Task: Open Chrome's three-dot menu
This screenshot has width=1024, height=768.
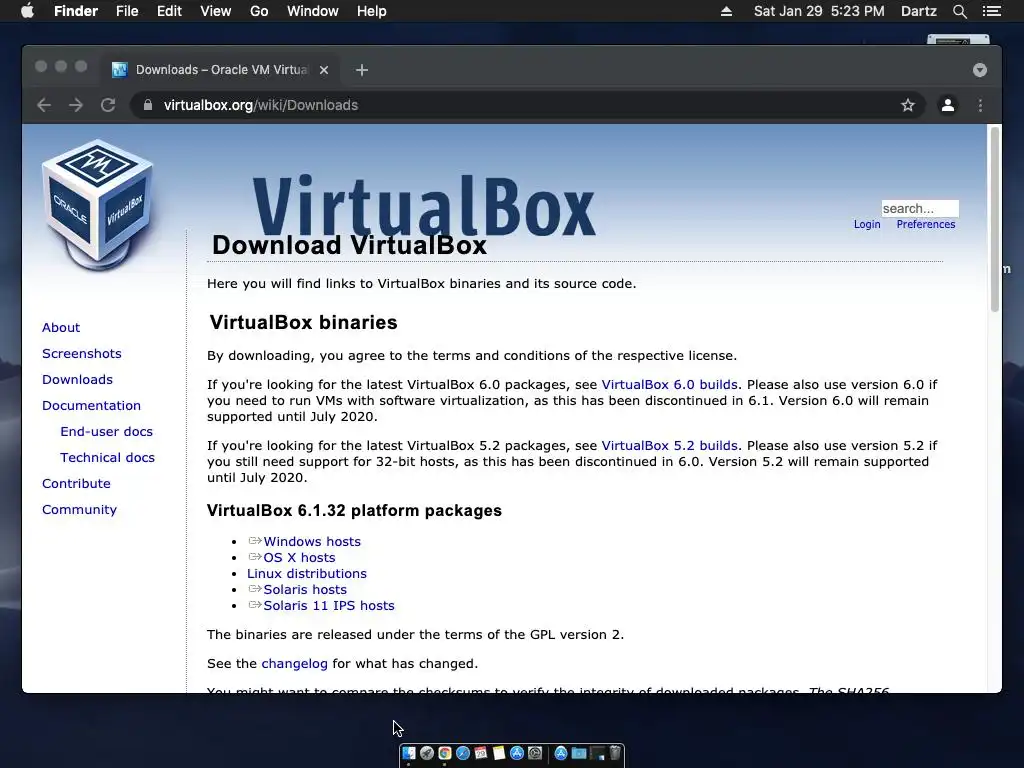Action: (980, 105)
